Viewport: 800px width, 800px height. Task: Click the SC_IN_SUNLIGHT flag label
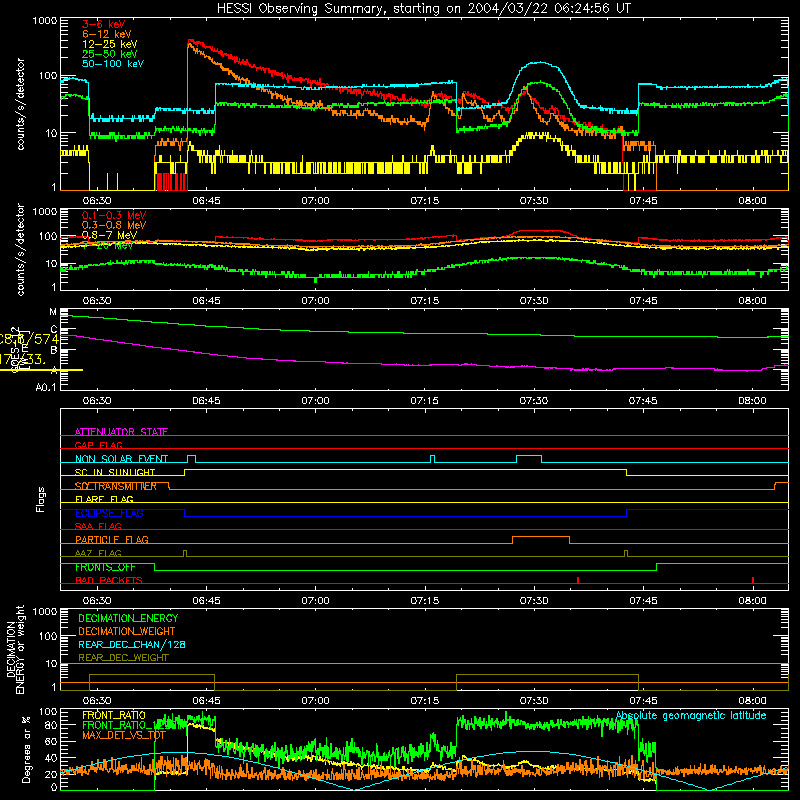[115, 472]
